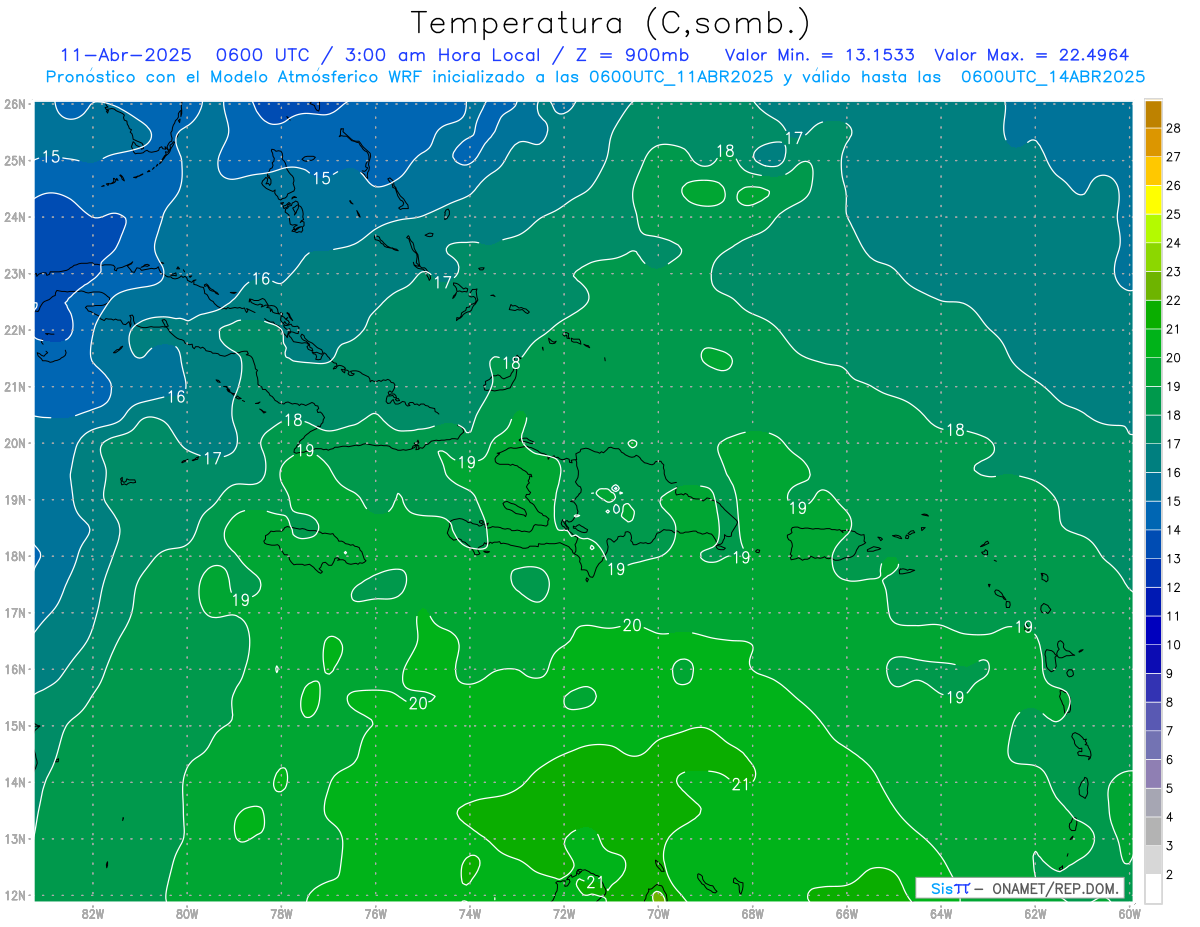Viewport: 1200px width, 927px height.
Task: Click the "60W" longitude axis label
Action: 1130,913
